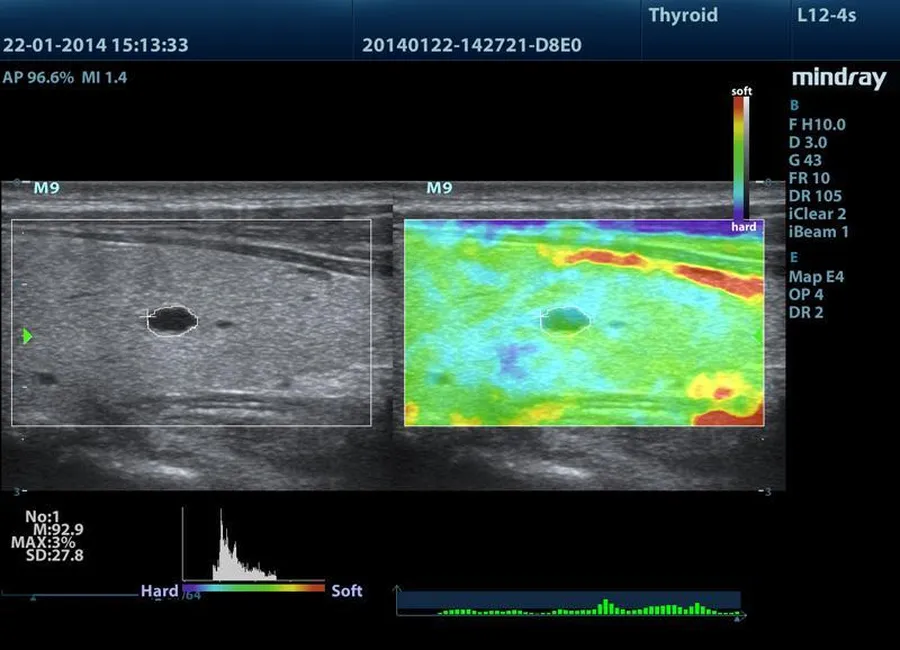Select the L12-4s probe label
The height and width of the screenshot is (650, 900).
coord(826,15)
